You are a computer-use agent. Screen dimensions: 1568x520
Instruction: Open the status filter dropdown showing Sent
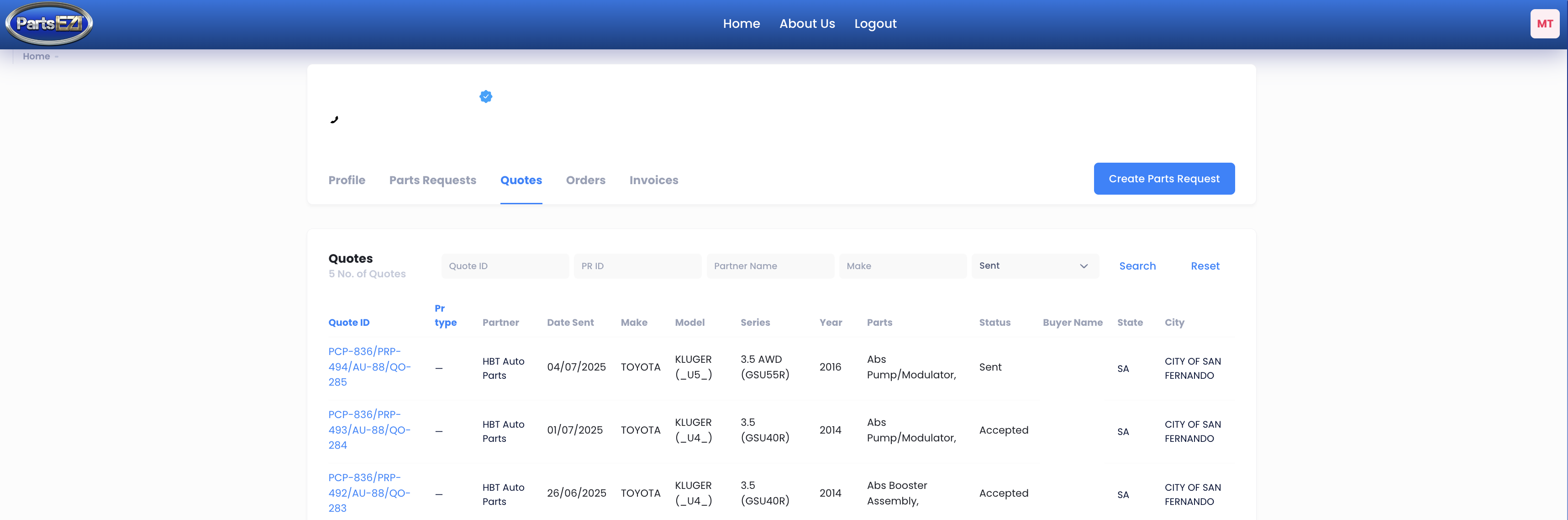(1035, 265)
